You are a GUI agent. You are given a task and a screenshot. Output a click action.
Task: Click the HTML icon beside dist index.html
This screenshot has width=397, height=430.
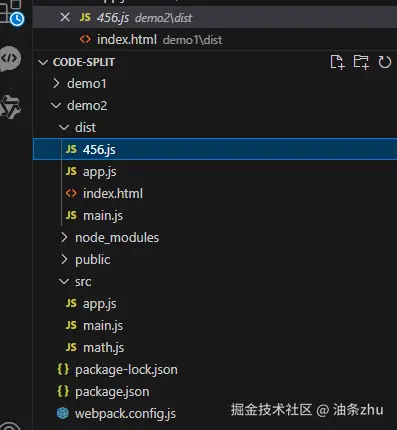(x=71, y=193)
